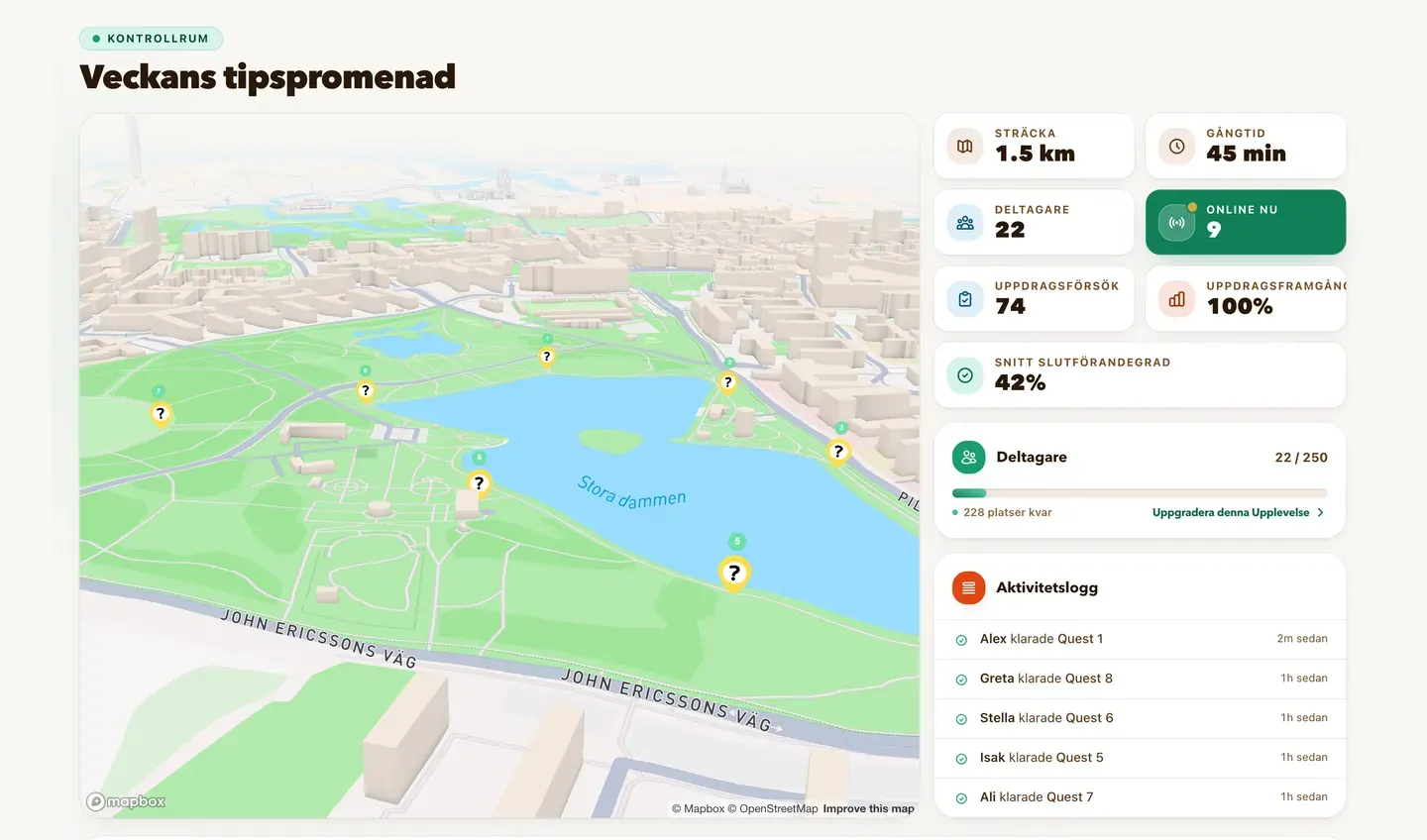Click the Veckans tipspromenad heading
This screenshot has width=1427, height=840.
click(268, 77)
